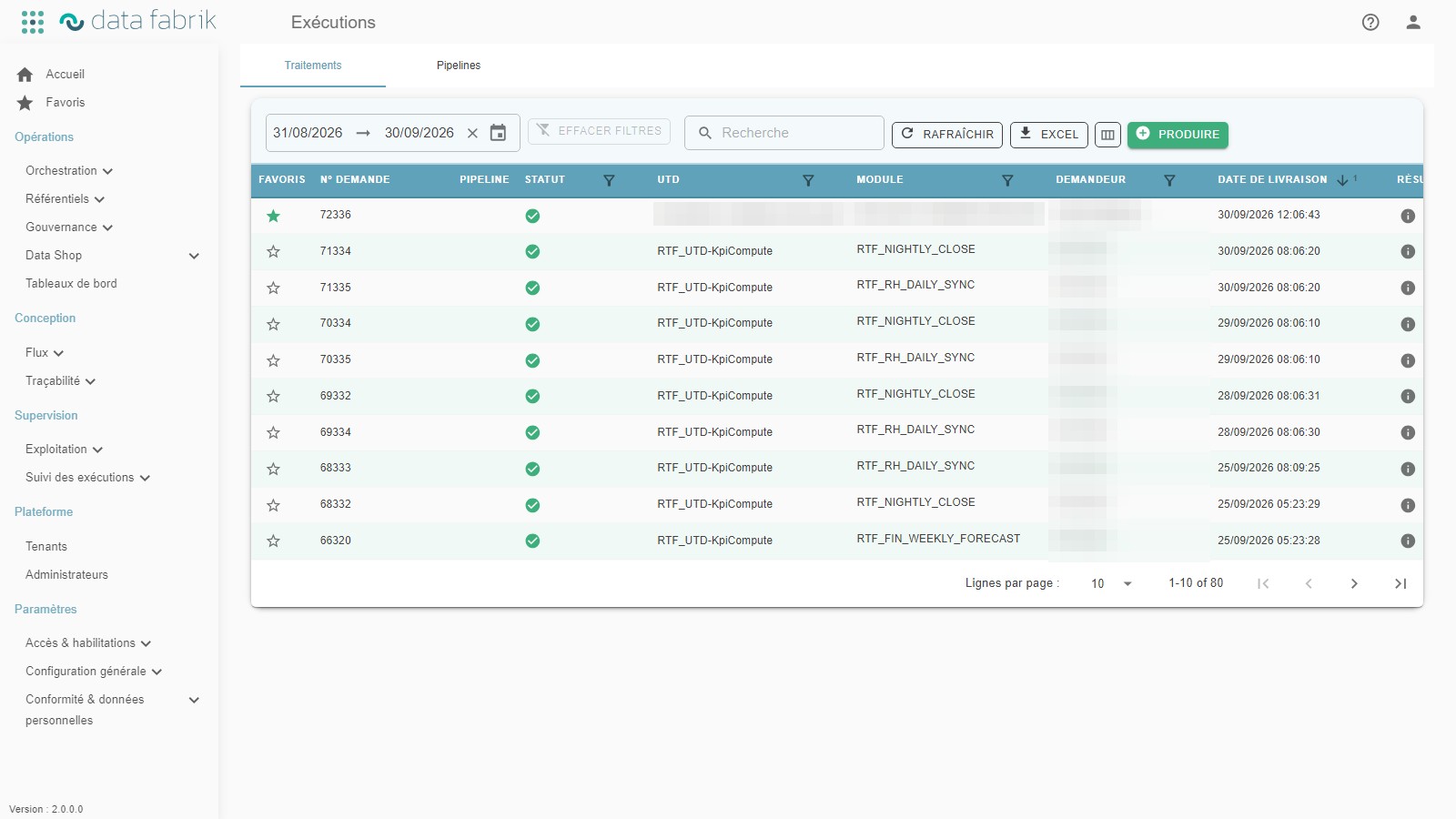Filter the Module column

1007,180
